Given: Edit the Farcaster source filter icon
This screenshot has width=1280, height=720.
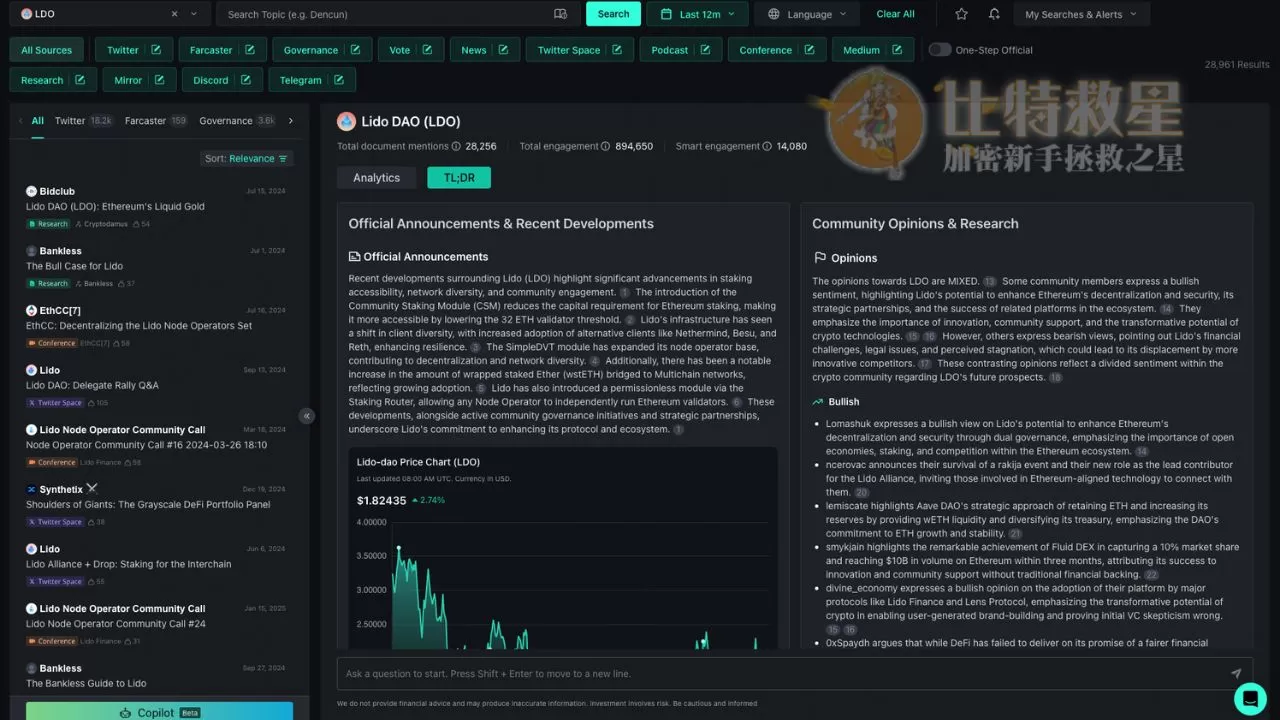Looking at the screenshot, I should pyautogui.click(x=249, y=50).
